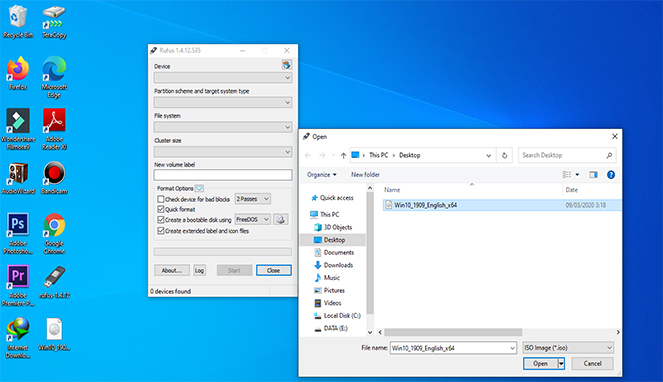Image resolution: width=663 pixels, height=382 pixels.
Task: Click the disc image select icon in Rufus
Action: click(281, 219)
